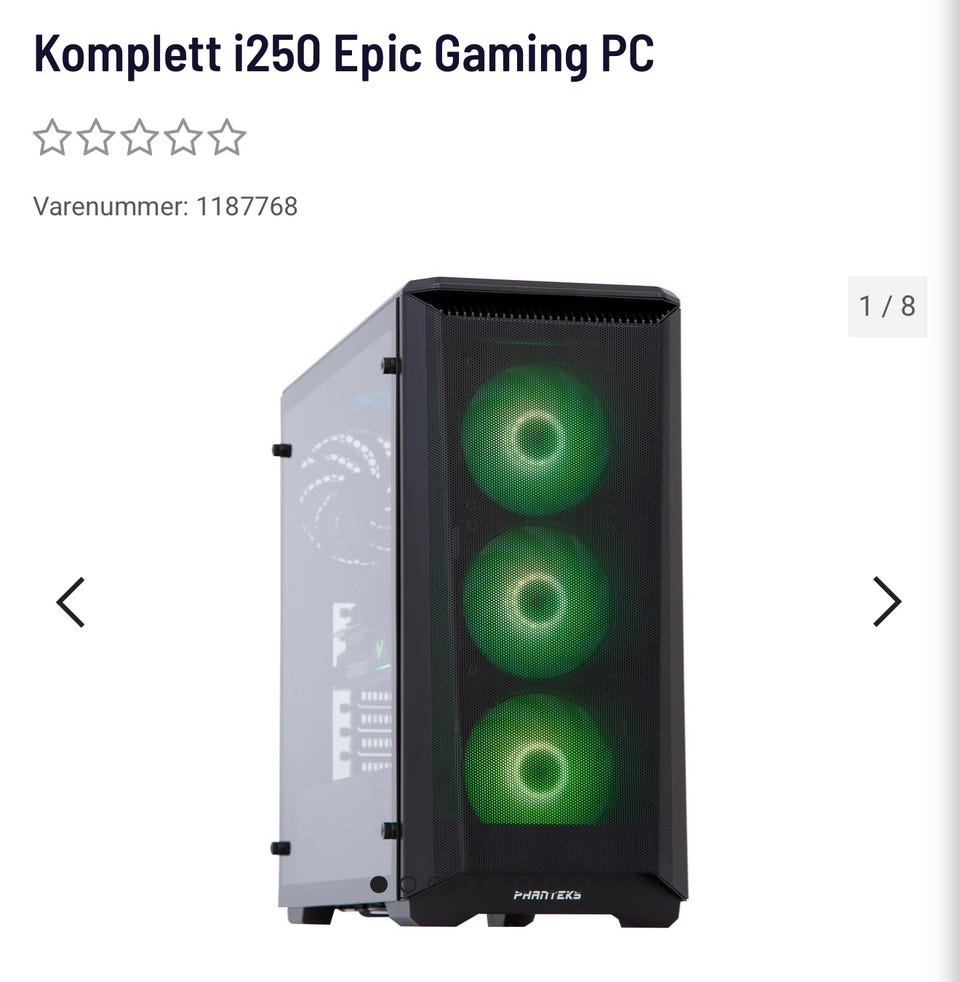Click the top green fan in the image

point(536,438)
